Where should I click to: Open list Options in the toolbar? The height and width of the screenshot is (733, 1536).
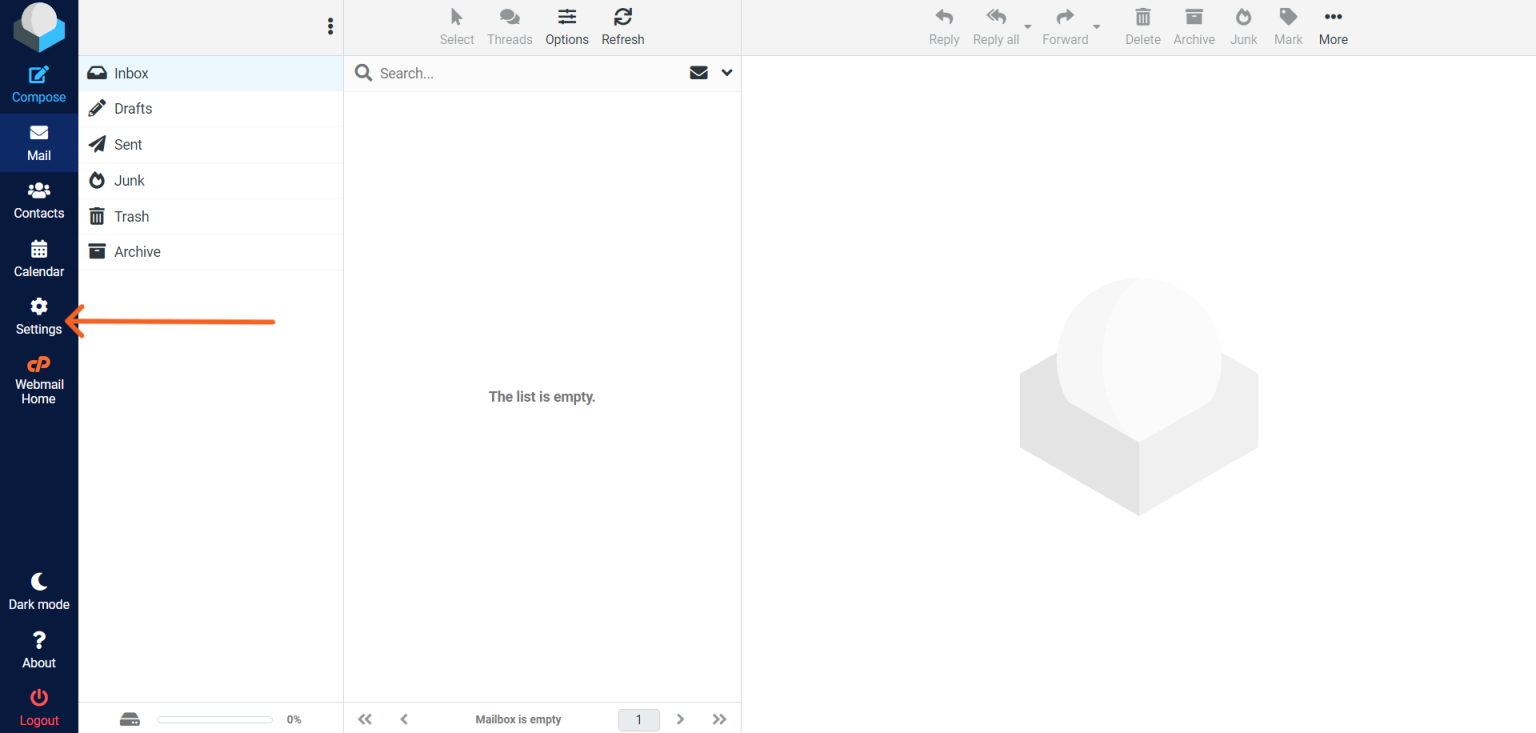(x=567, y=27)
